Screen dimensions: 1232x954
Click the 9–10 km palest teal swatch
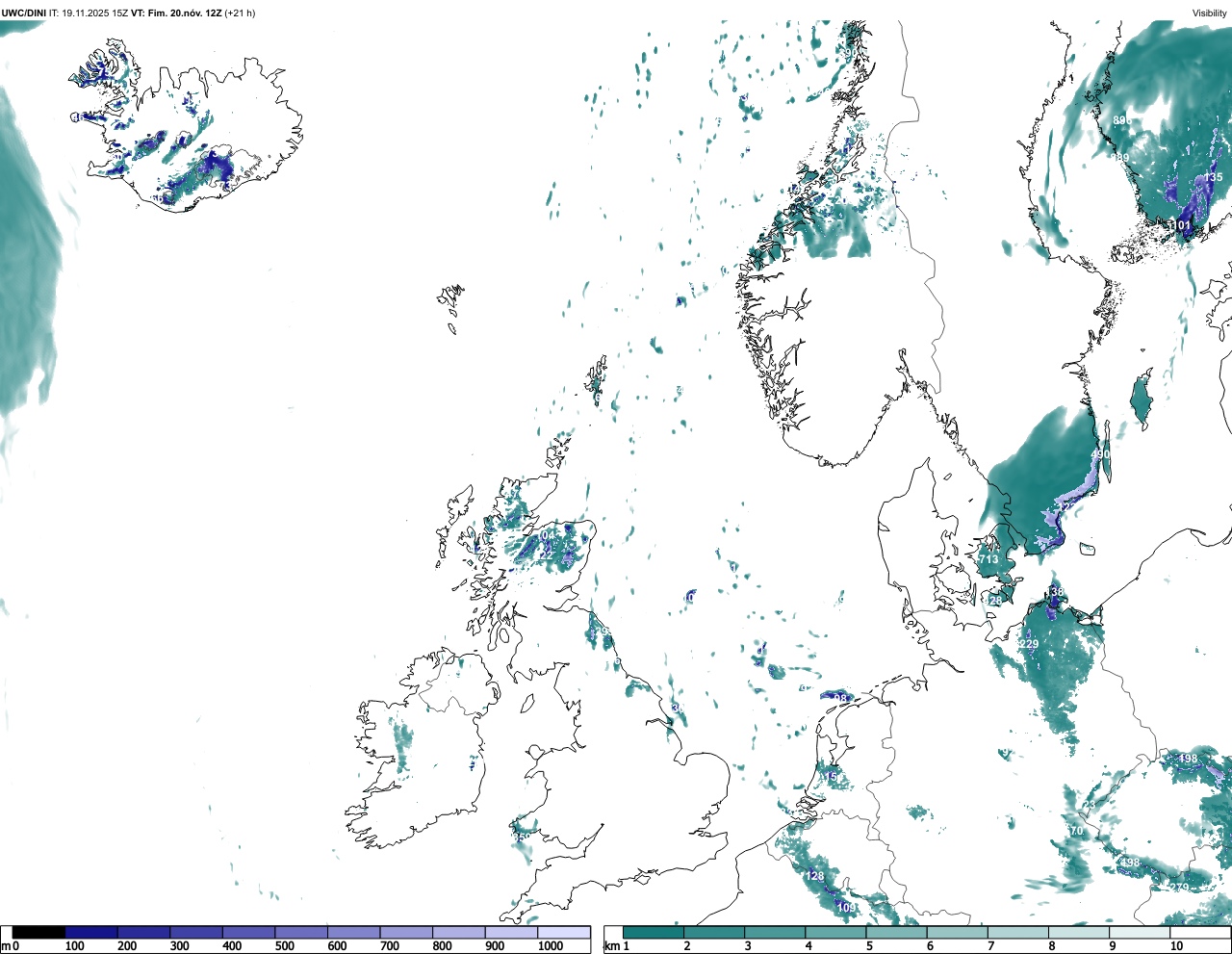pyautogui.click(x=1139, y=932)
